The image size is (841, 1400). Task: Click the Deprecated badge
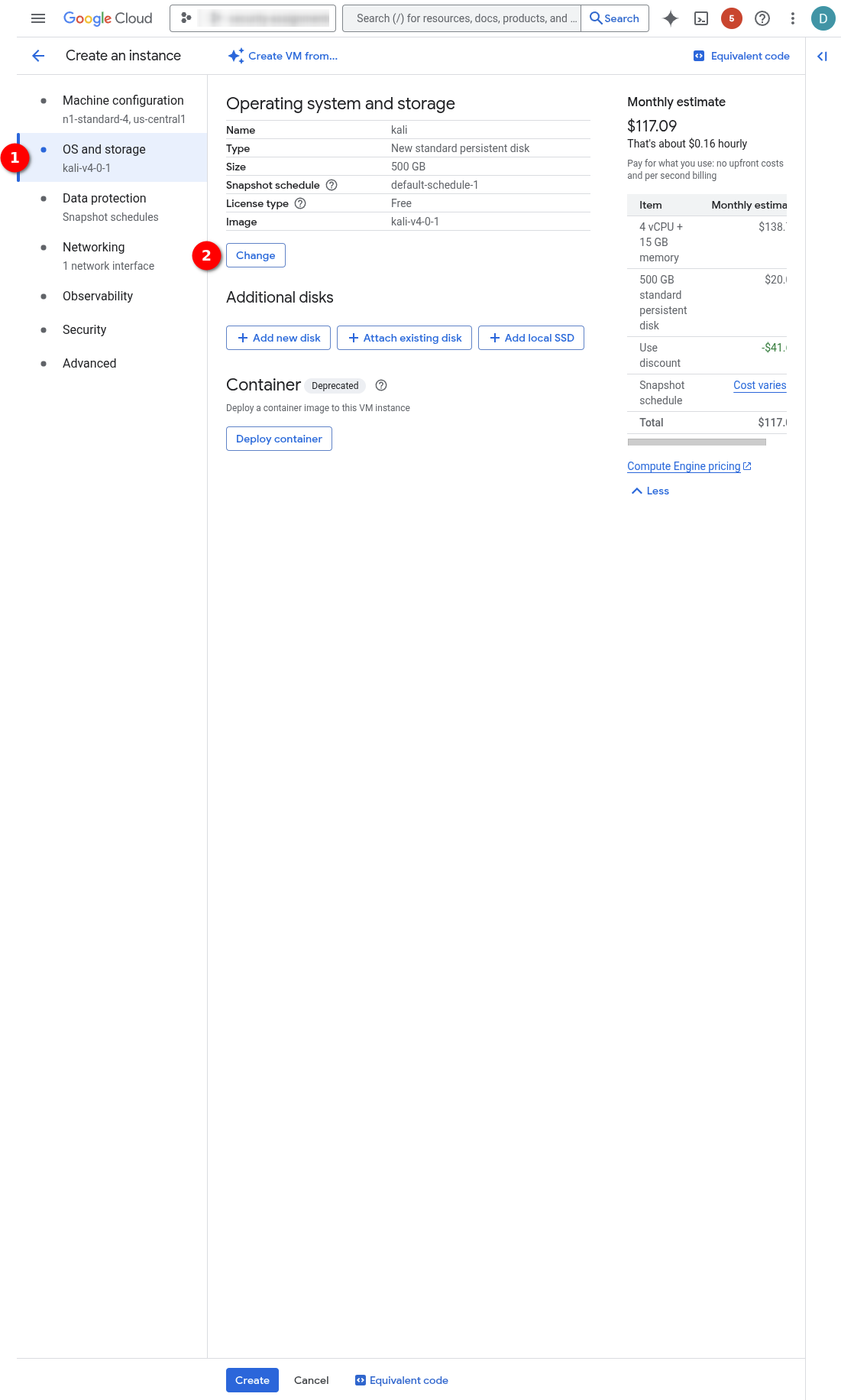click(335, 386)
